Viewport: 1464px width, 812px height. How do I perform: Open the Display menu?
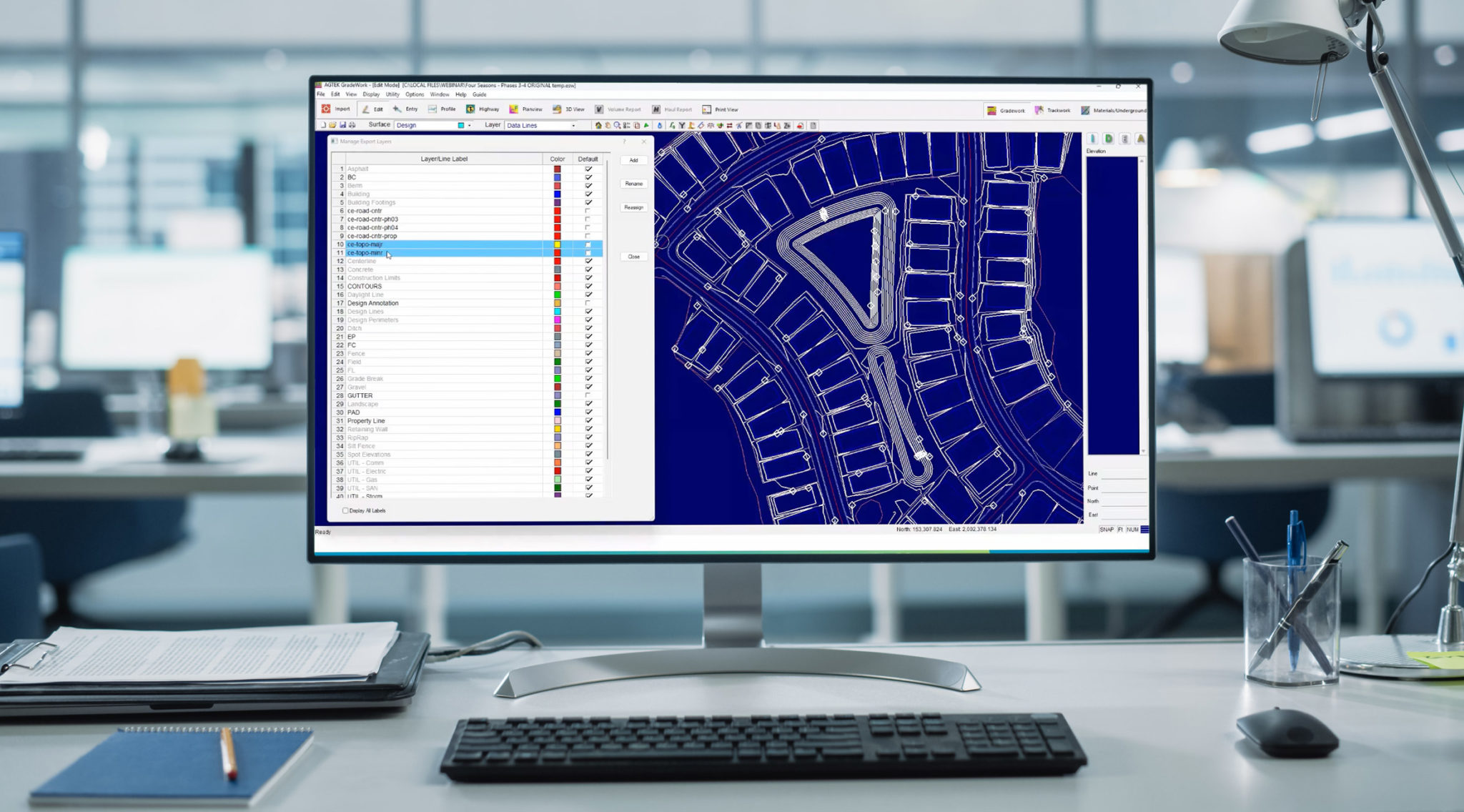click(x=371, y=94)
